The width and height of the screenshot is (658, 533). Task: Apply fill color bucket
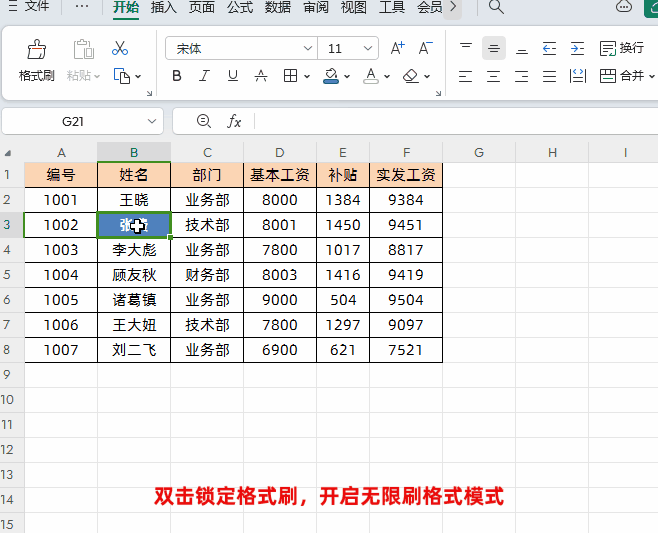tap(331, 76)
